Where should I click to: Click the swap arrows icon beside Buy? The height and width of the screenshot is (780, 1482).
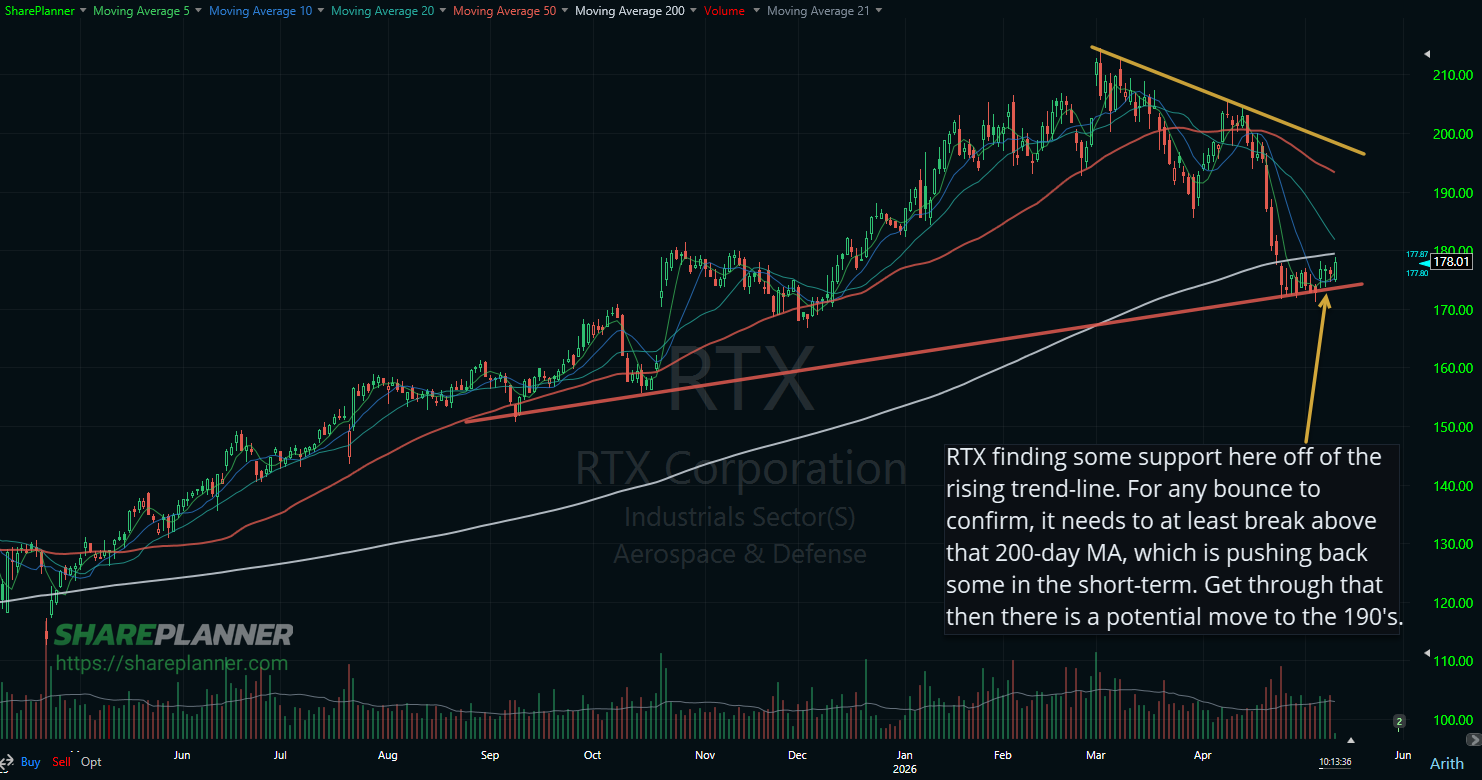(9, 762)
